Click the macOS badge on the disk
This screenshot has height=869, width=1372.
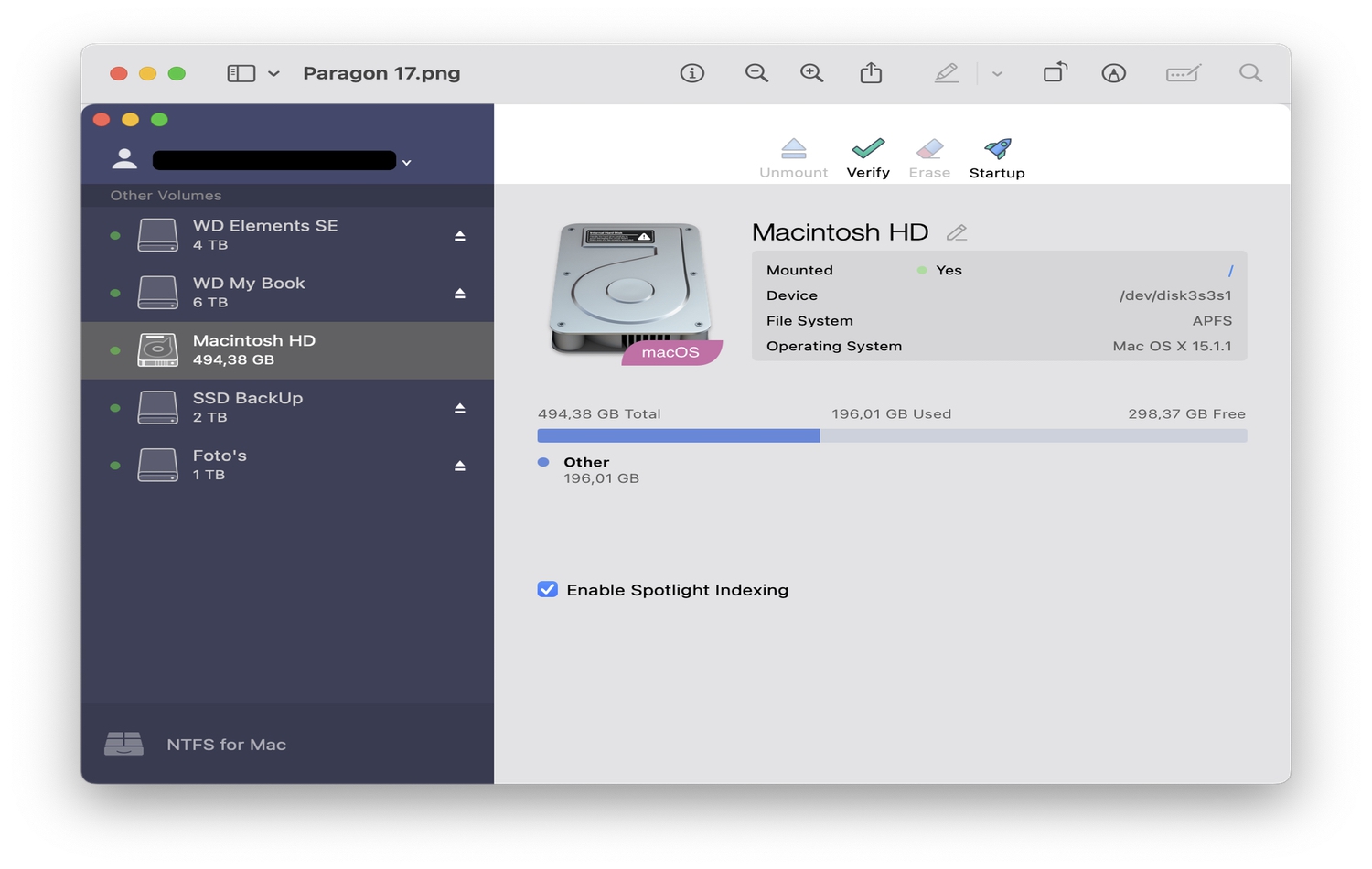(671, 352)
